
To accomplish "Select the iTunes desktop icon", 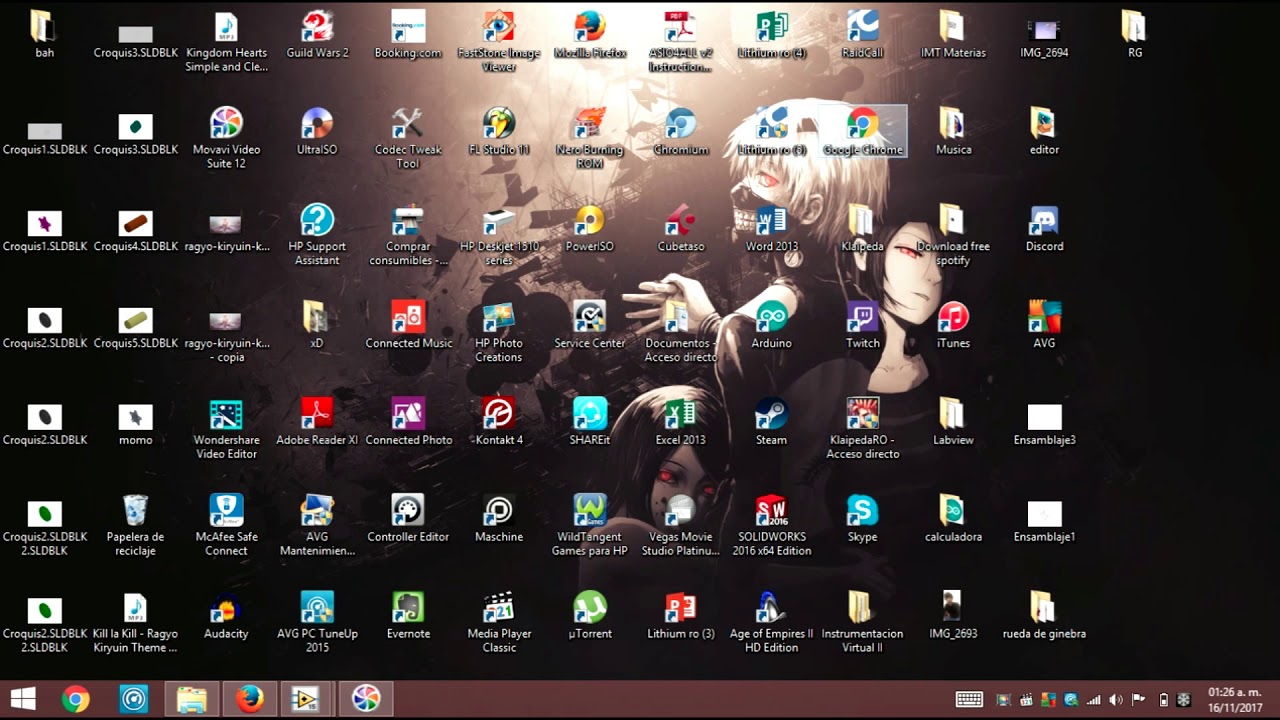I will click(953, 325).
